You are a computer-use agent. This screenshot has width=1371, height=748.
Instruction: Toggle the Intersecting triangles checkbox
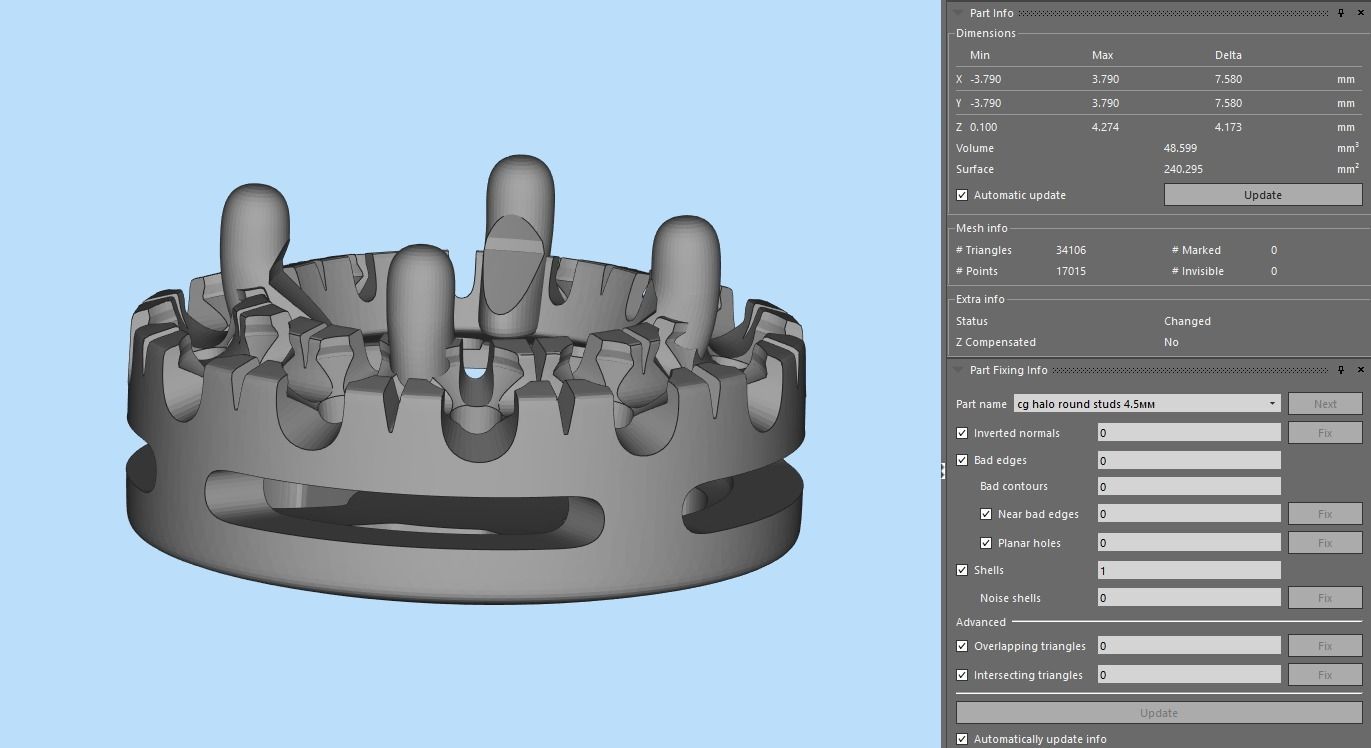[962, 675]
